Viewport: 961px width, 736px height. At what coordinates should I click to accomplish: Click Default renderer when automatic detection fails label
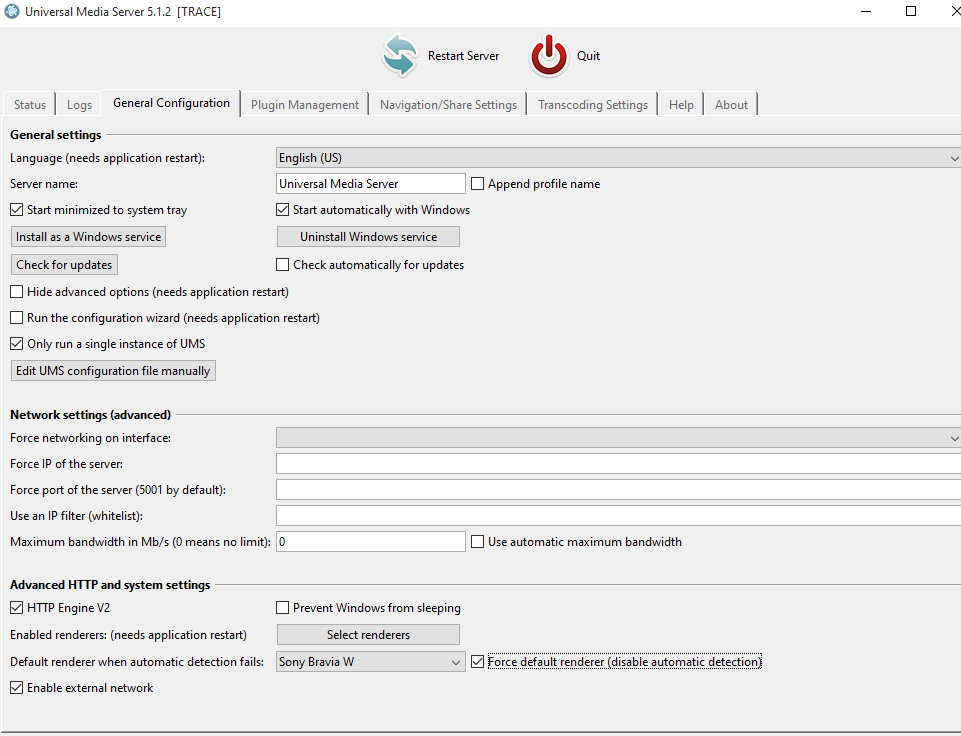point(137,662)
